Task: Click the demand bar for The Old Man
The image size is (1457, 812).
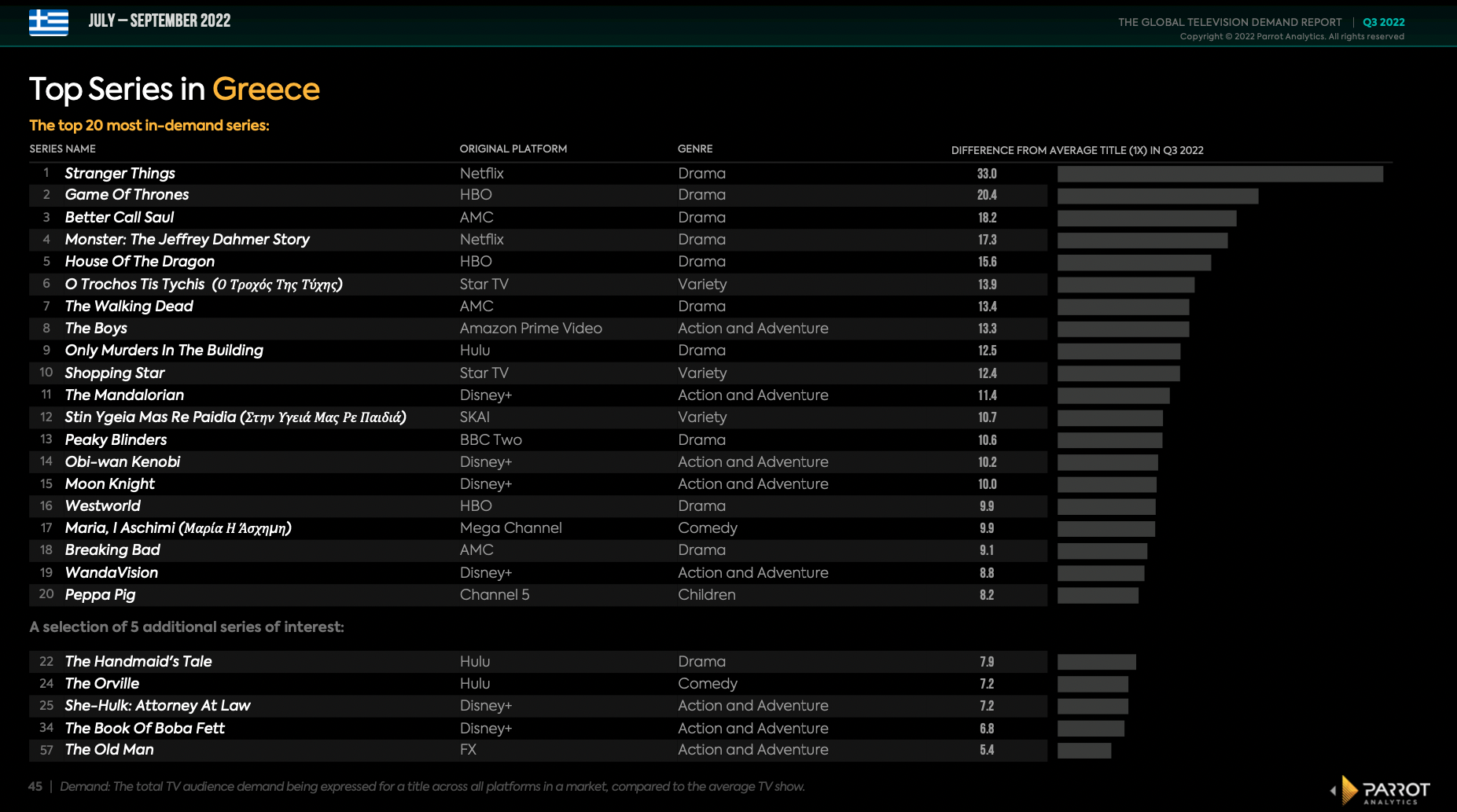Action: 1084,750
